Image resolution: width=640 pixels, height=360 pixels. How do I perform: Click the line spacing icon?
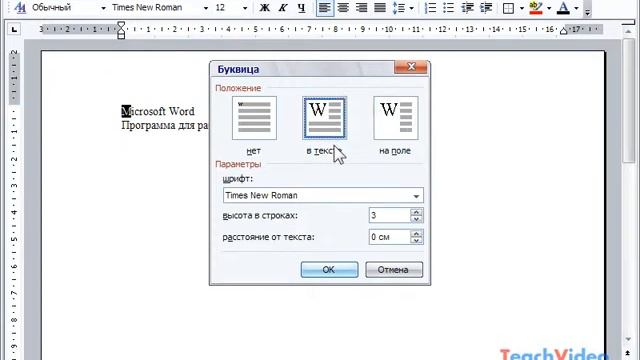pyautogui.click(x=398, y=8)
